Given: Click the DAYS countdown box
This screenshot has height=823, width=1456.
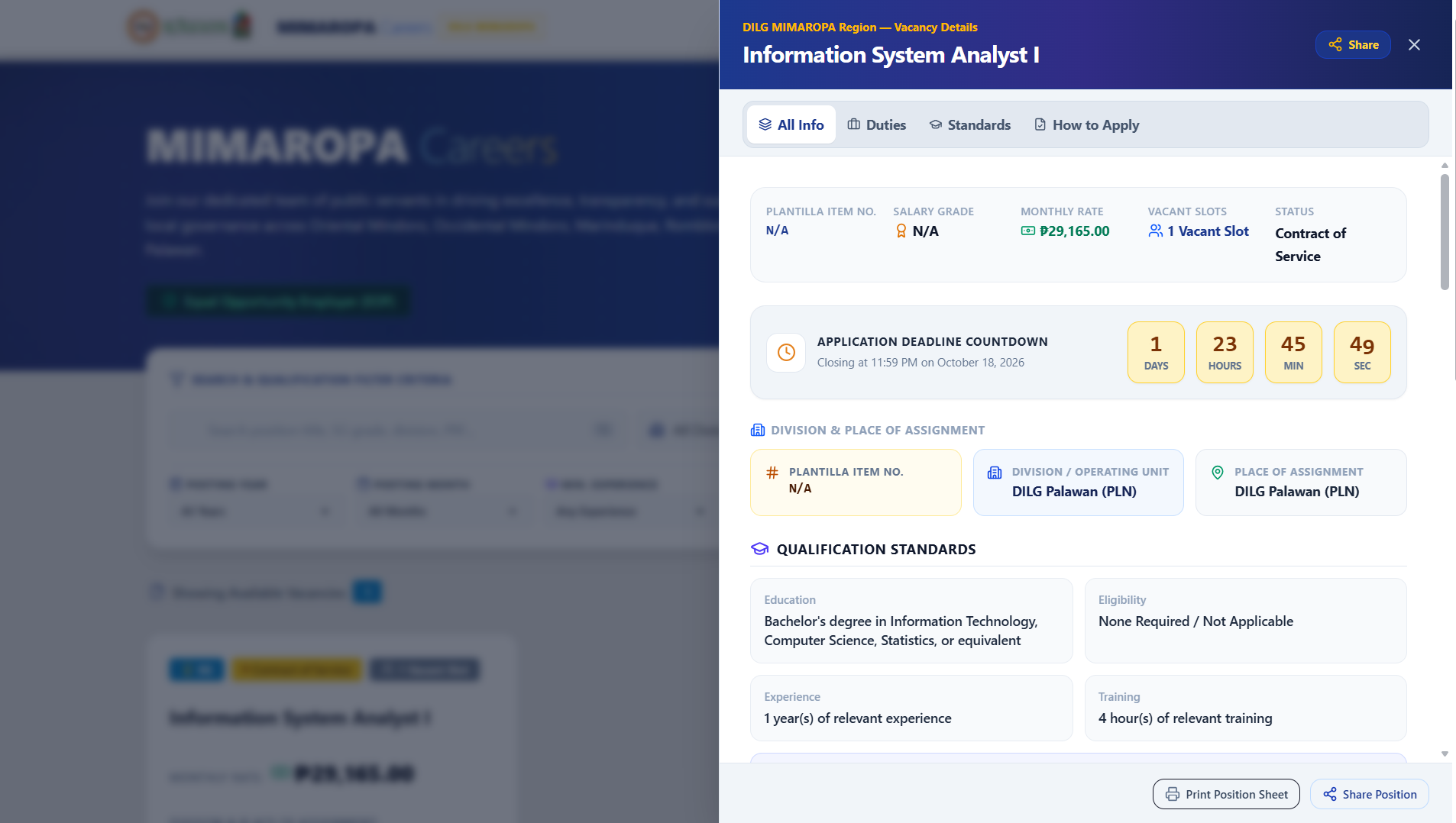Looking at the screenshot, I should [x=1156, y=353].
